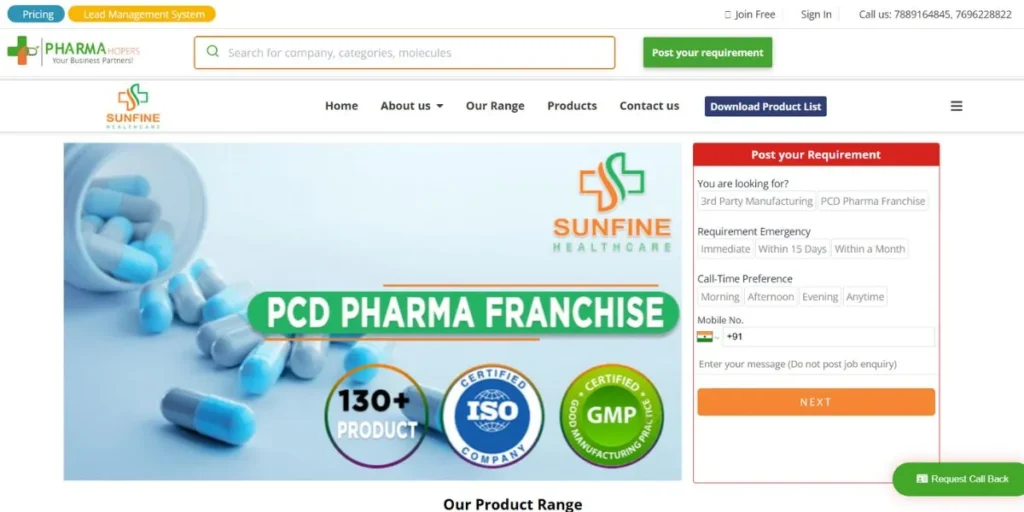Click the PharmaHopers logo
Screen dimensions: 1024x512
(x=73, y=51)
